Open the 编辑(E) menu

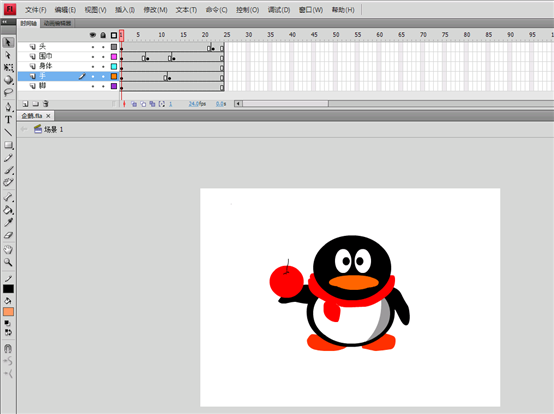pyautogui.click(x=65, y=10)
